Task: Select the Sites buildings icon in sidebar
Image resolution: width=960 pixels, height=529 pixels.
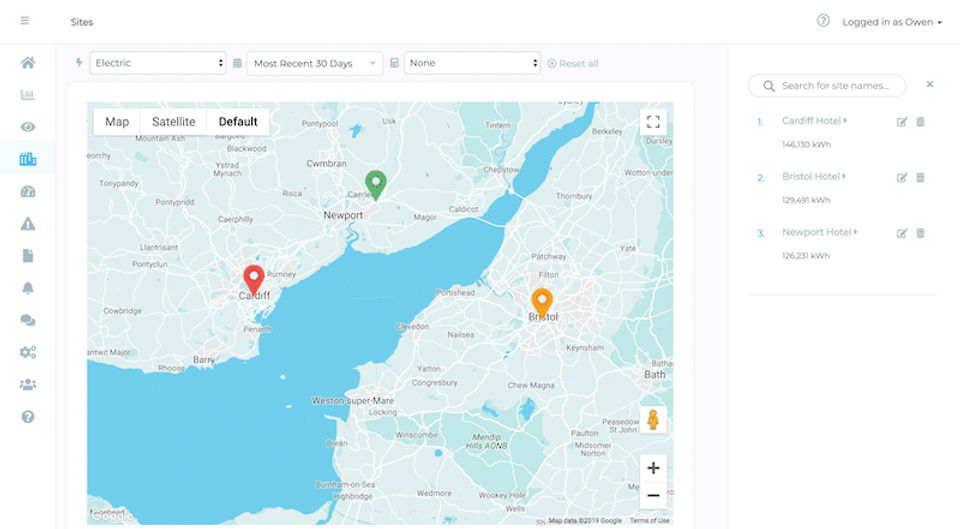Action: [28, 159]
